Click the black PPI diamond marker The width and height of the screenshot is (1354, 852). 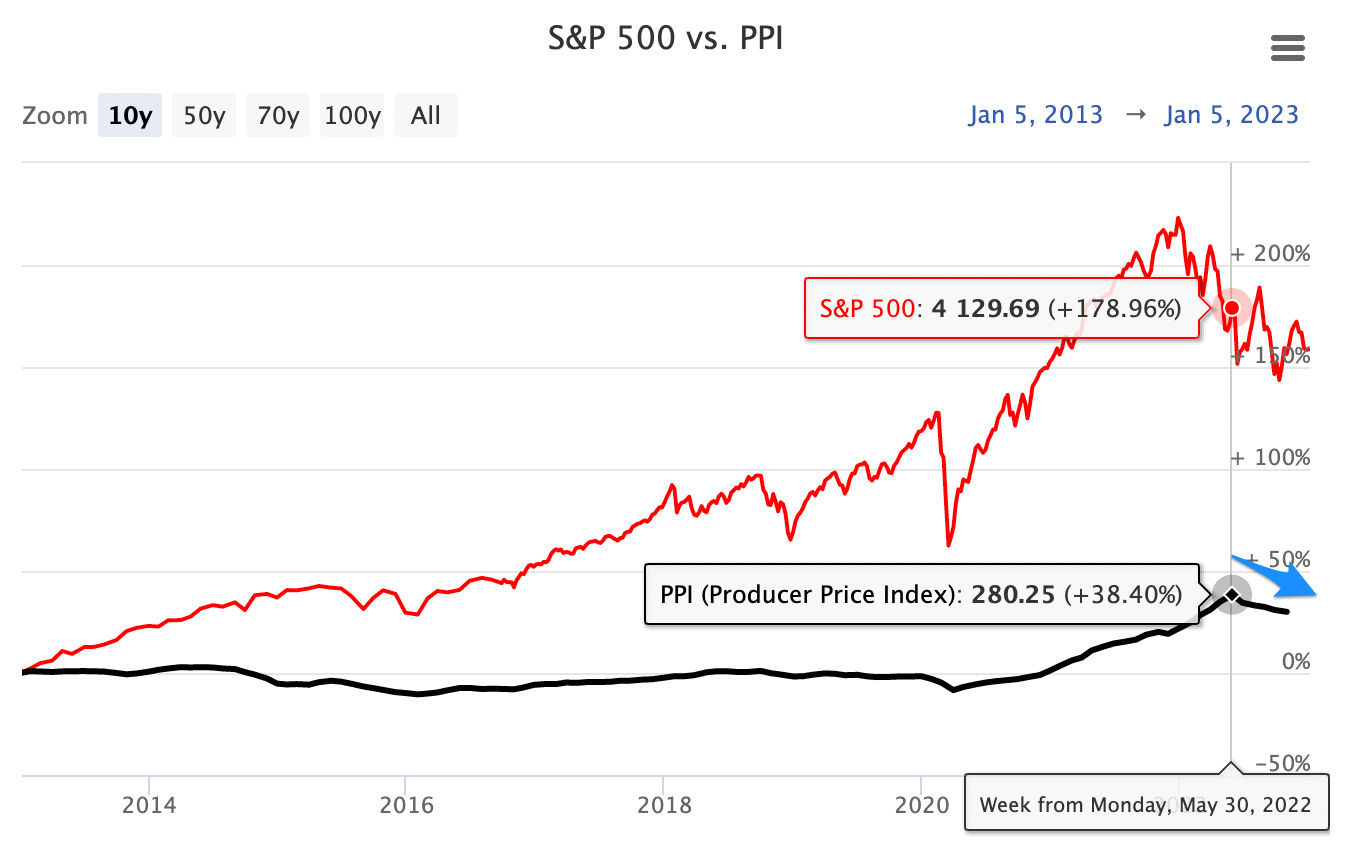(x=1232, y=595)
